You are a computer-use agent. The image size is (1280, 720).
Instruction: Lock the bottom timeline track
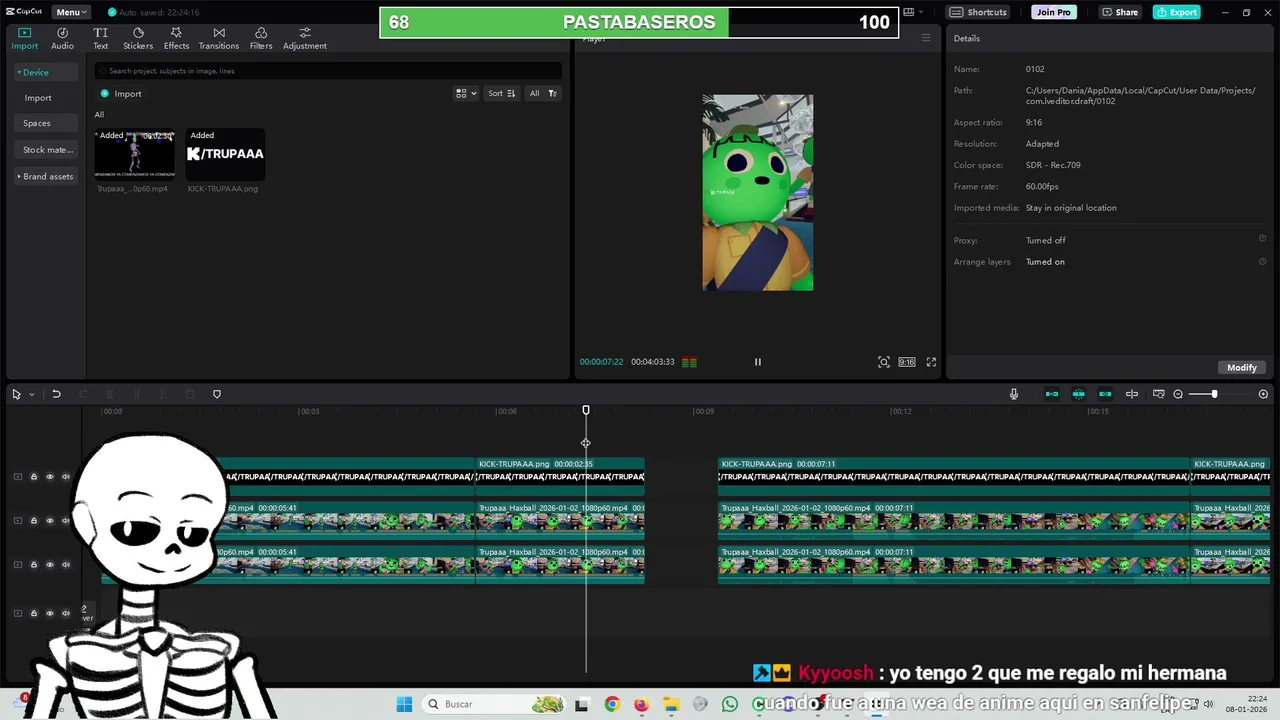[x=33, y=613]
